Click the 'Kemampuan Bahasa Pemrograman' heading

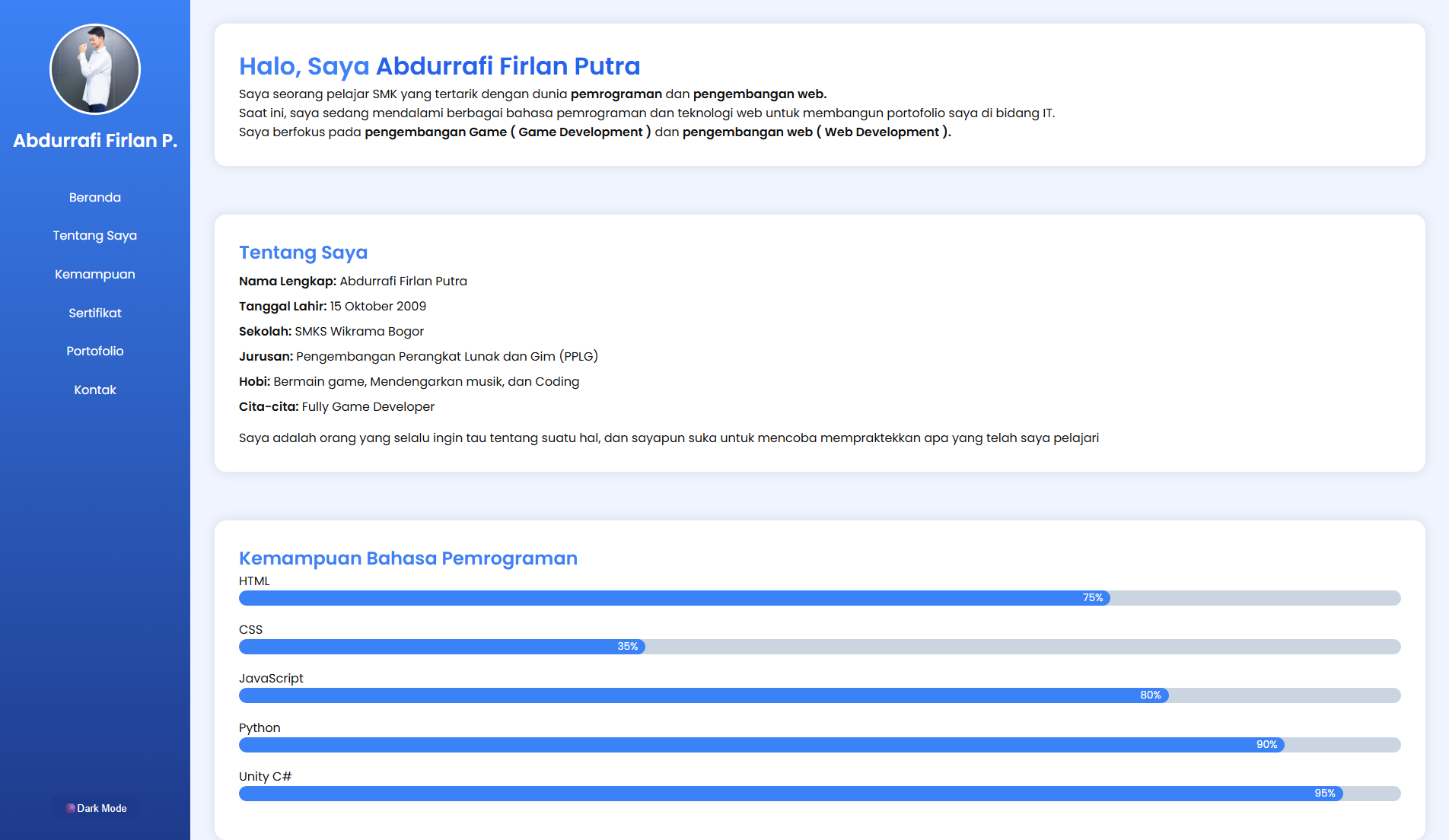pos(408,558)
